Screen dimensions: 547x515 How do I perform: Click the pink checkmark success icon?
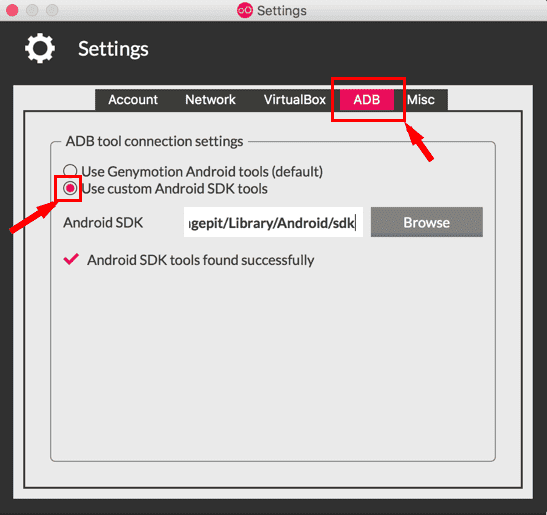coord(71,259)
